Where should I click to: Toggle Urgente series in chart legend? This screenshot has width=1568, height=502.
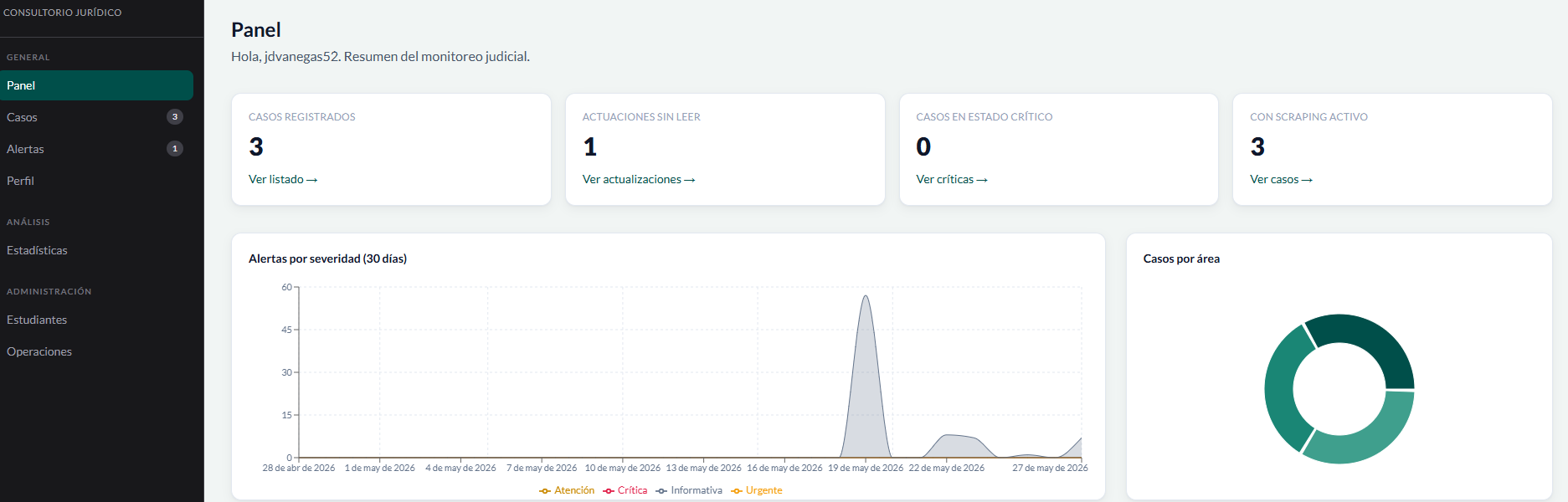pyautogui.click(x=757, y=490)
